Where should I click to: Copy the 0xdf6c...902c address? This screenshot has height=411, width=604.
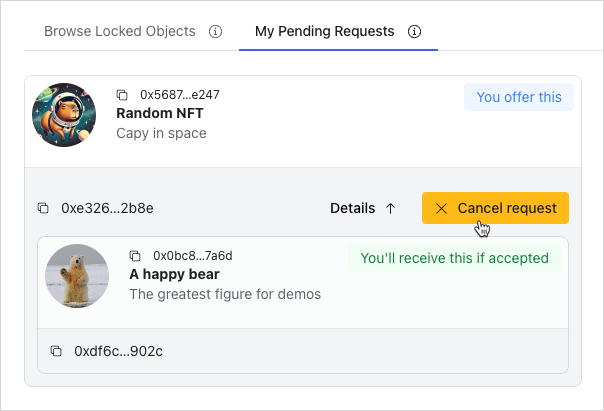point(56,351)
